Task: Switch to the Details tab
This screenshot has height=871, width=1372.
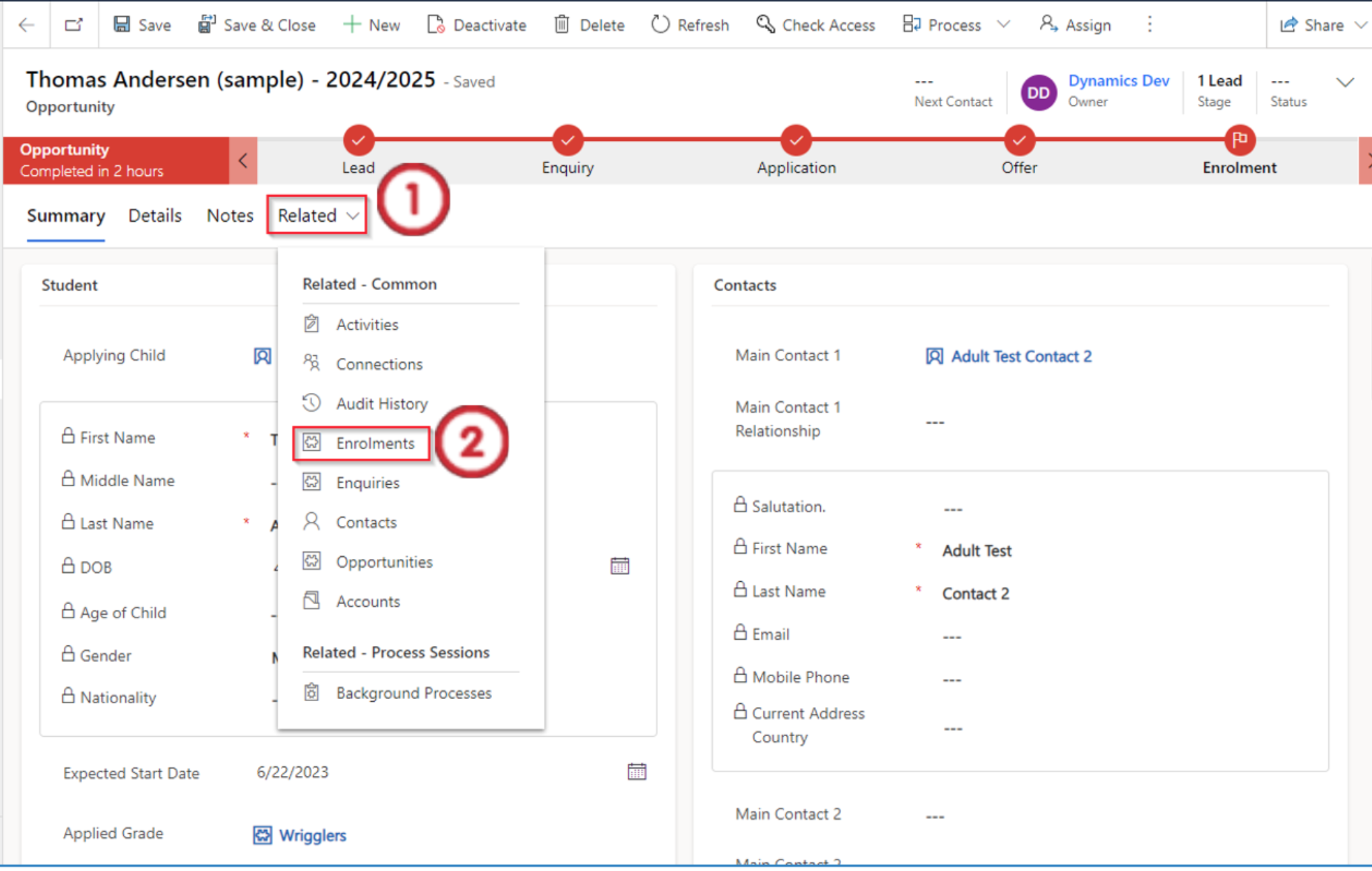Action: click(x=155, y=216)
